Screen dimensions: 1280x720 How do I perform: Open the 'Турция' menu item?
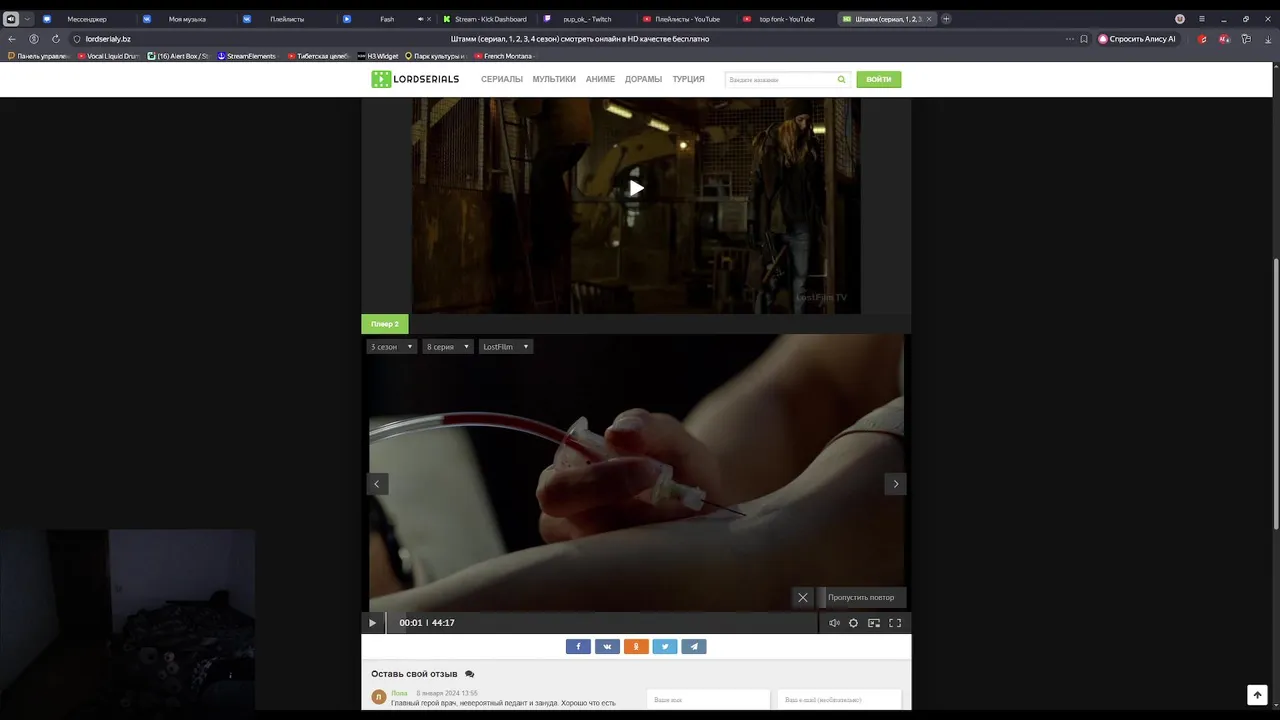689,79
